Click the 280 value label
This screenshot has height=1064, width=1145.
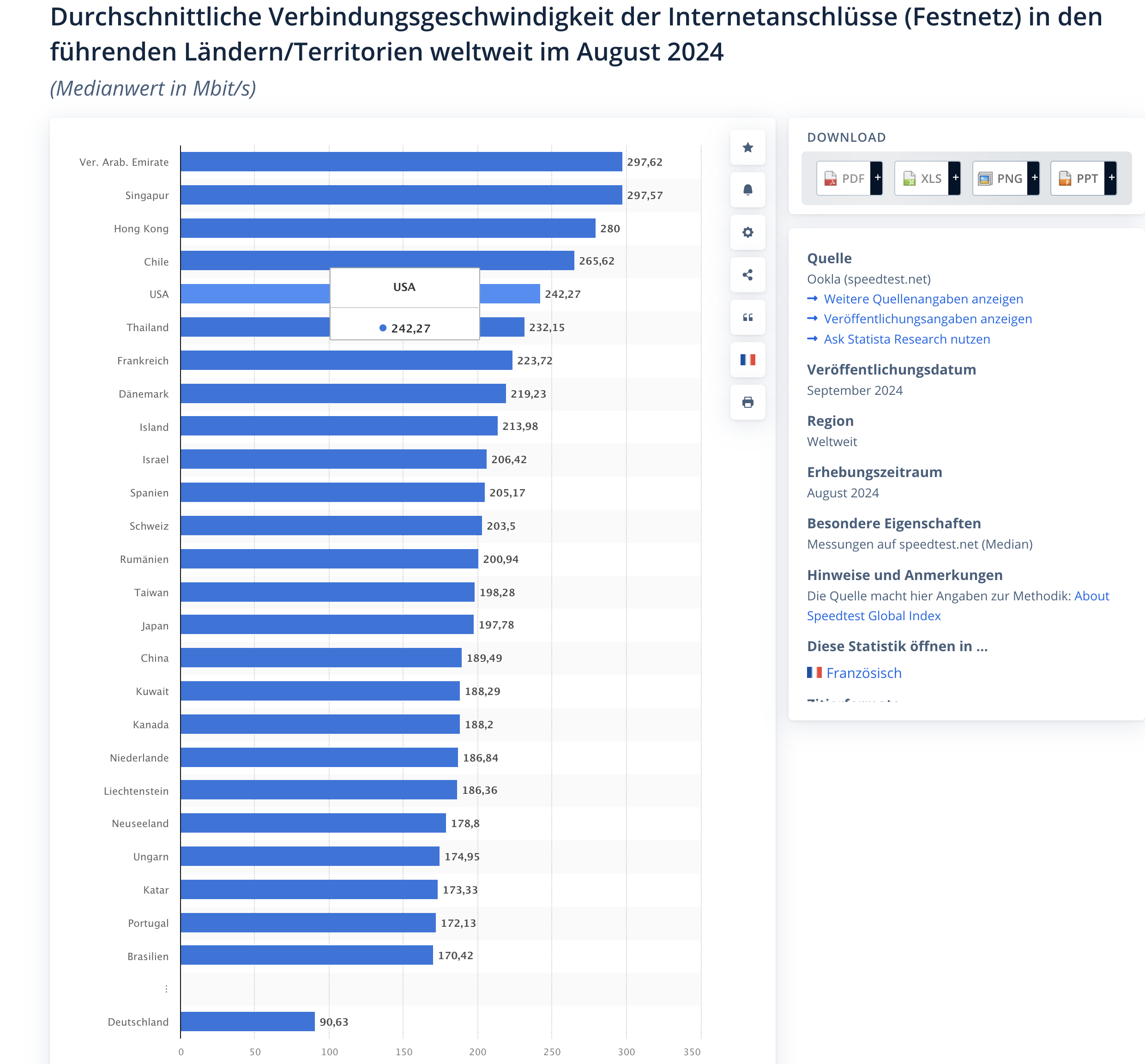pos(610,229)
